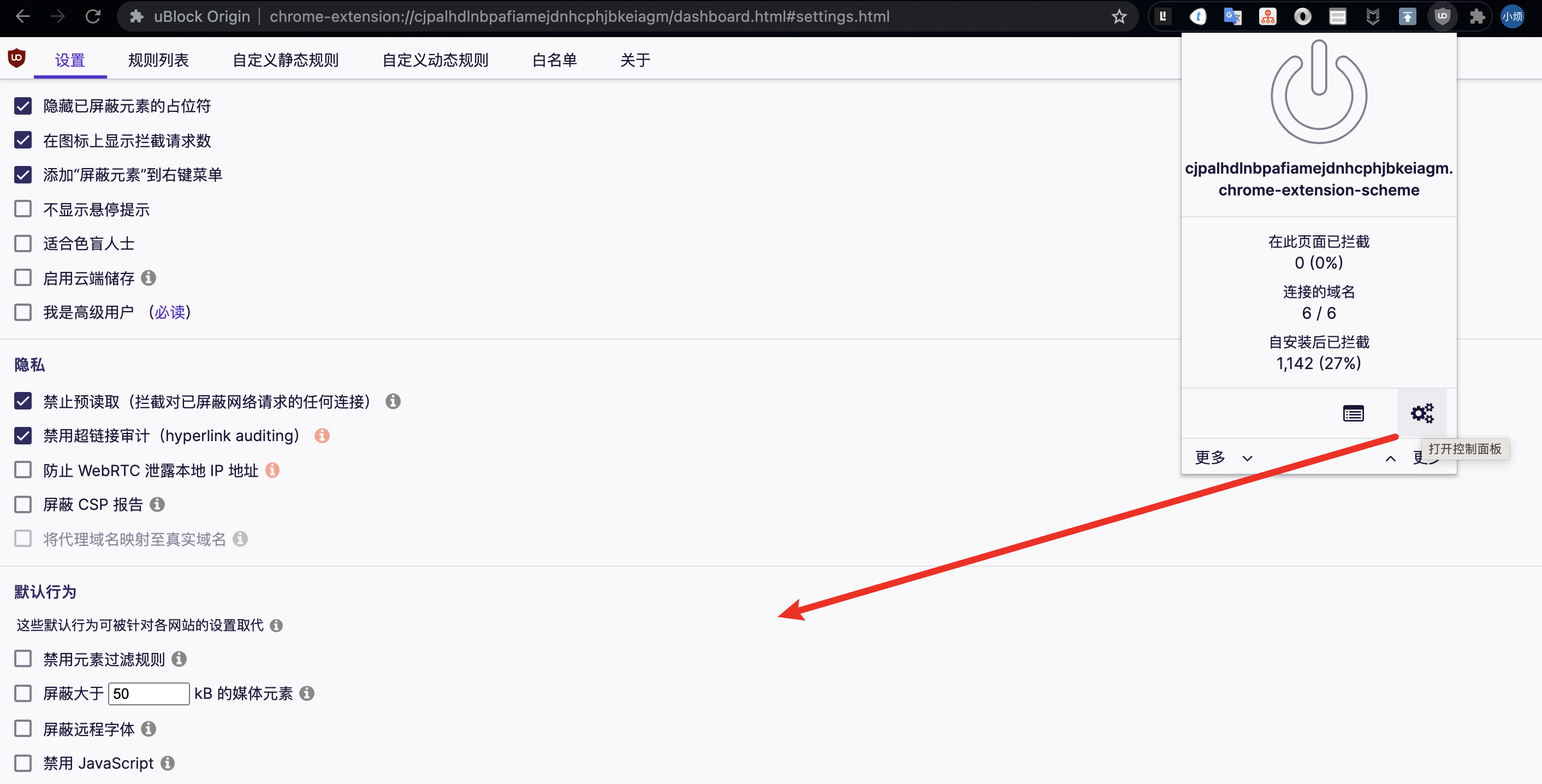Viewport: 1542px width, 784px height.
Task: Switch to the 规则列表 tab
Action: click(158, 60)
